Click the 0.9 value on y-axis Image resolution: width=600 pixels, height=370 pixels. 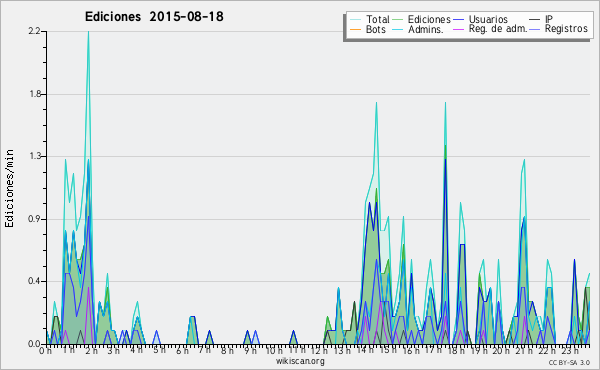pyautogui.click(x=34, y=219)
